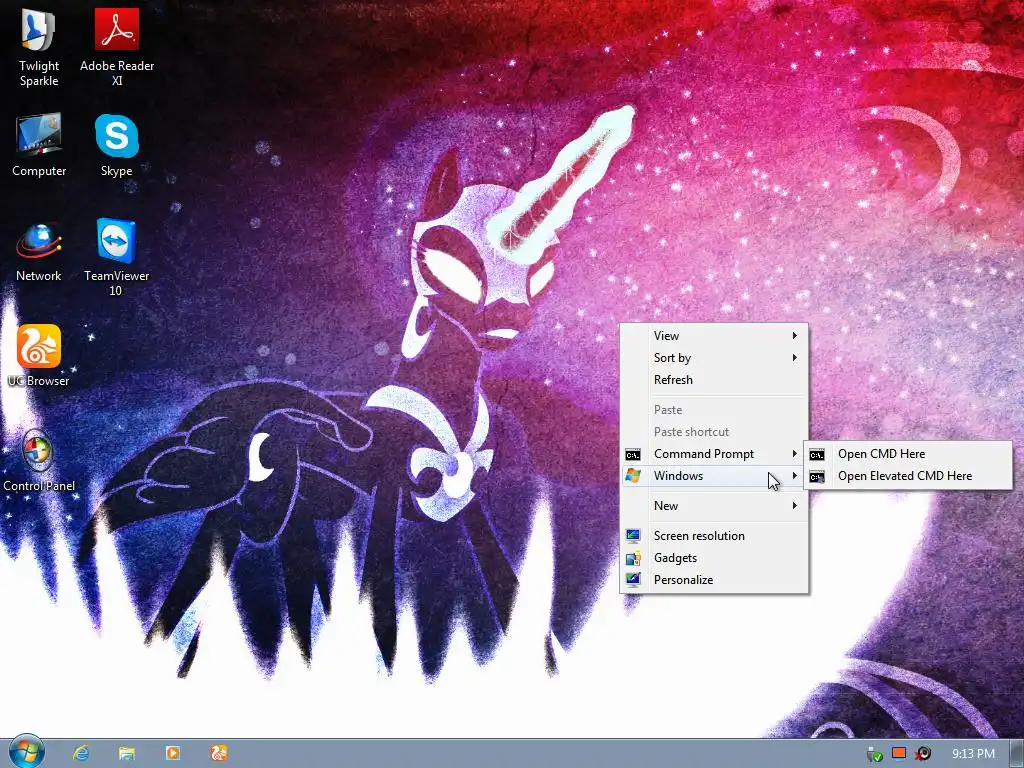Select the Twilight Sparkle desktop icon

[39, 48]
